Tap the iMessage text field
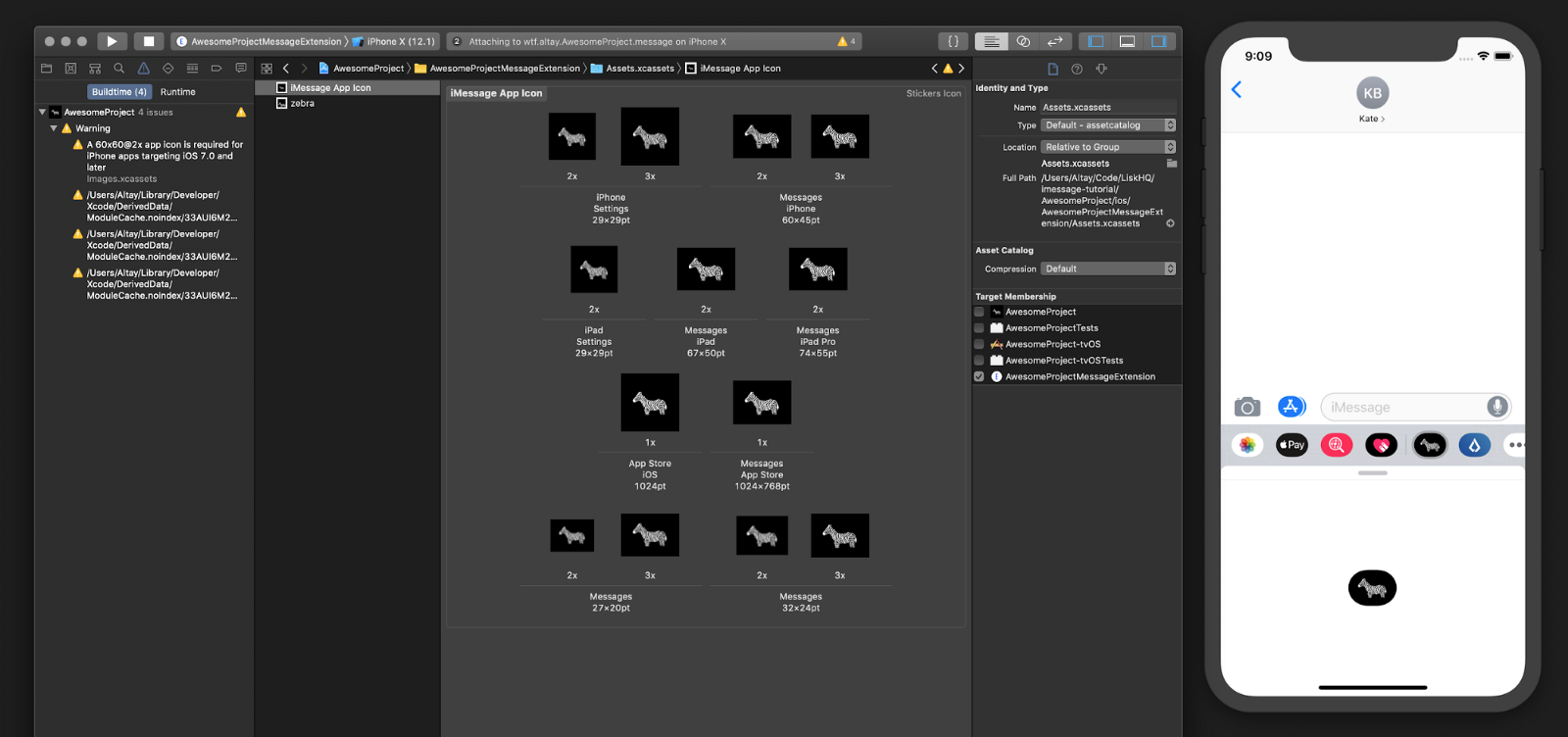The image size is (1568, 737). pyautogui.click(x=1415, y=407)
